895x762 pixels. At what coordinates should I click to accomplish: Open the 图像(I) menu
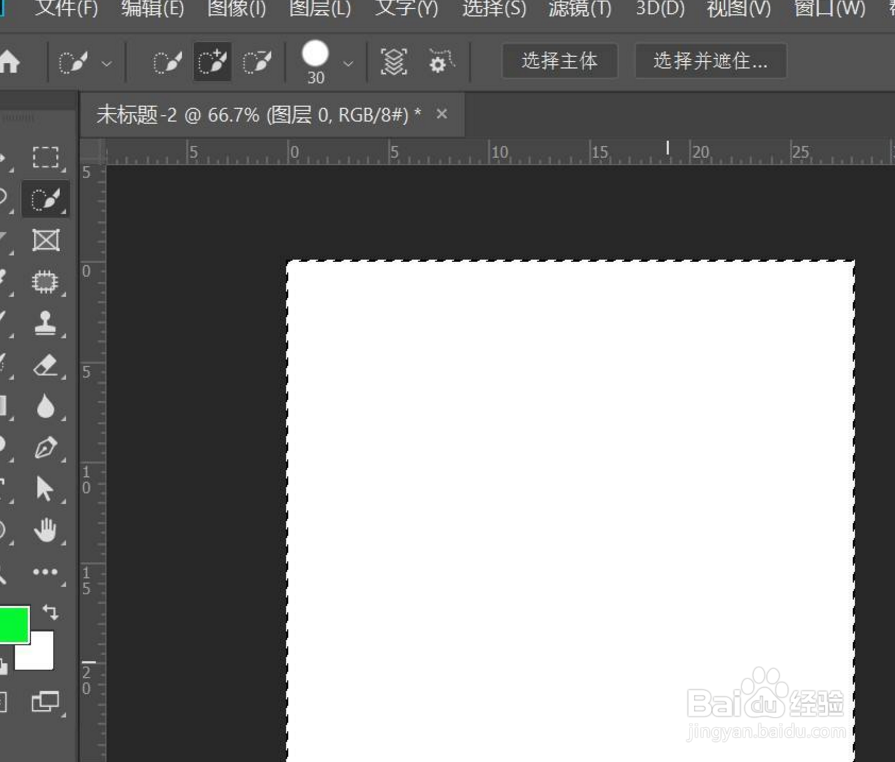pyautogui.click(x=236, y=9)
